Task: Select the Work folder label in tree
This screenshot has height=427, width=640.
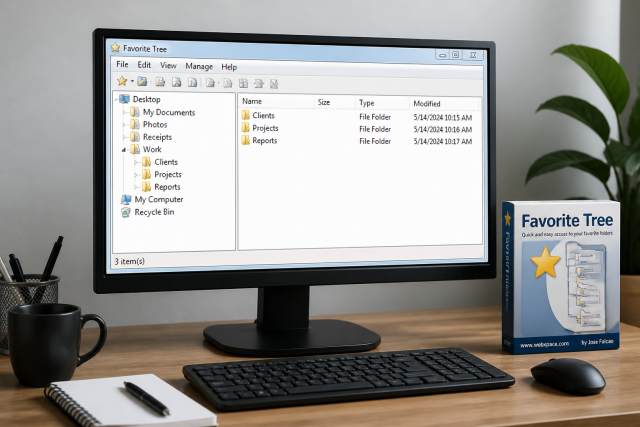Action: [x=152, y=149]
